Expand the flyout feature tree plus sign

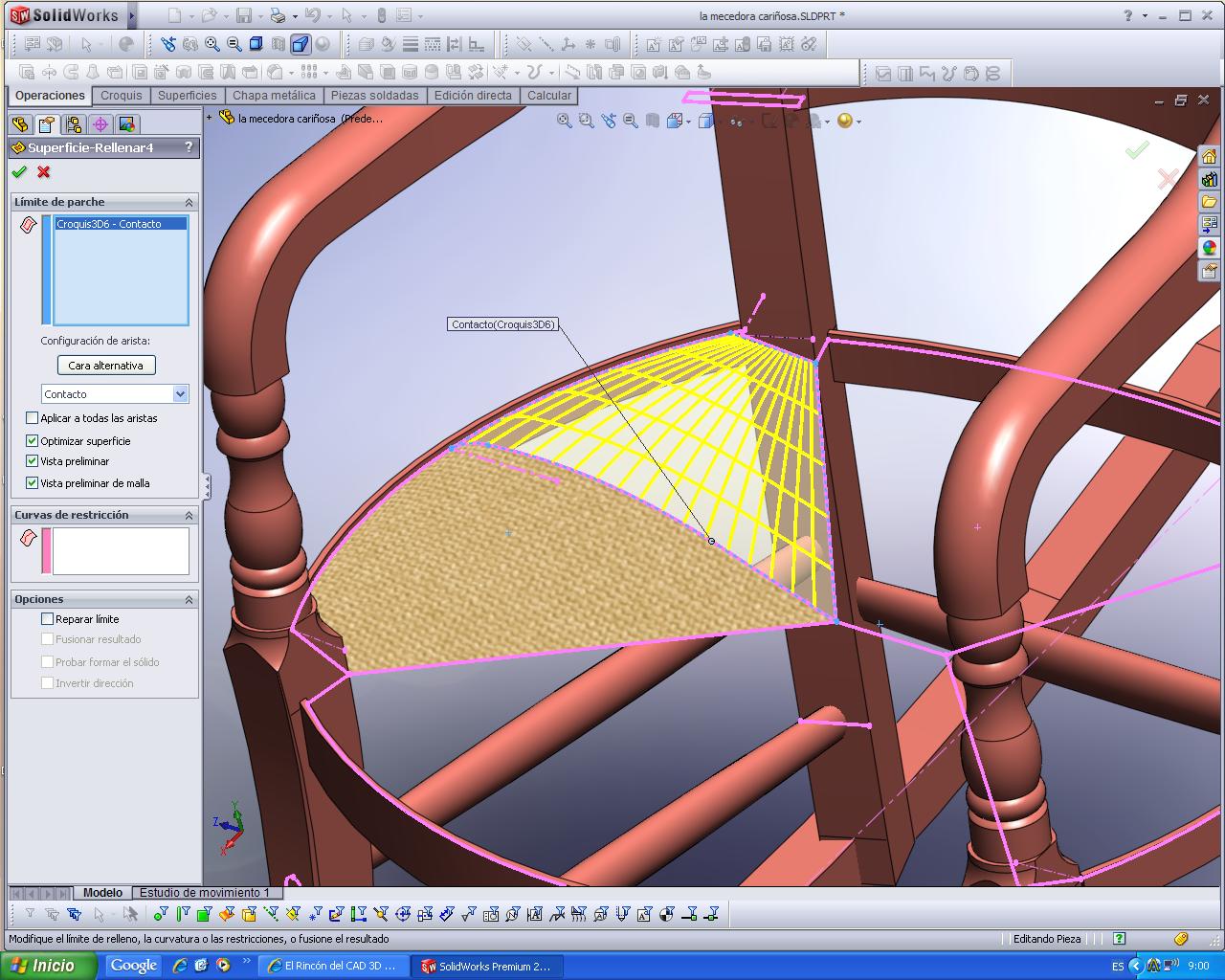tap(210, 118)
